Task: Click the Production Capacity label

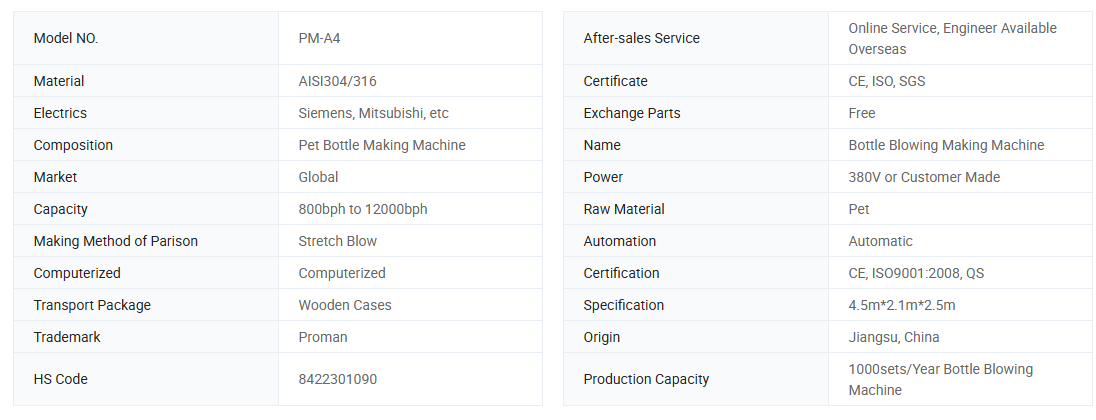Action: click(646, 379)
